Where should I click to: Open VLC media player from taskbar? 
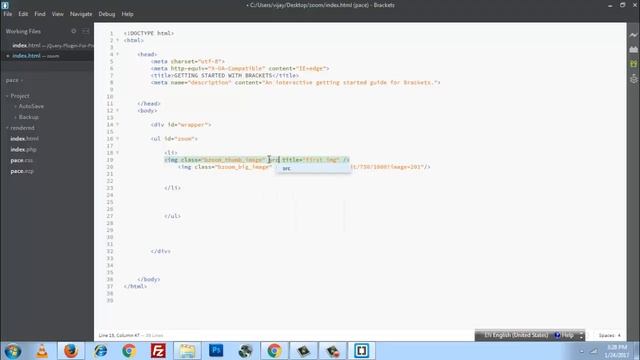[42, 351]
